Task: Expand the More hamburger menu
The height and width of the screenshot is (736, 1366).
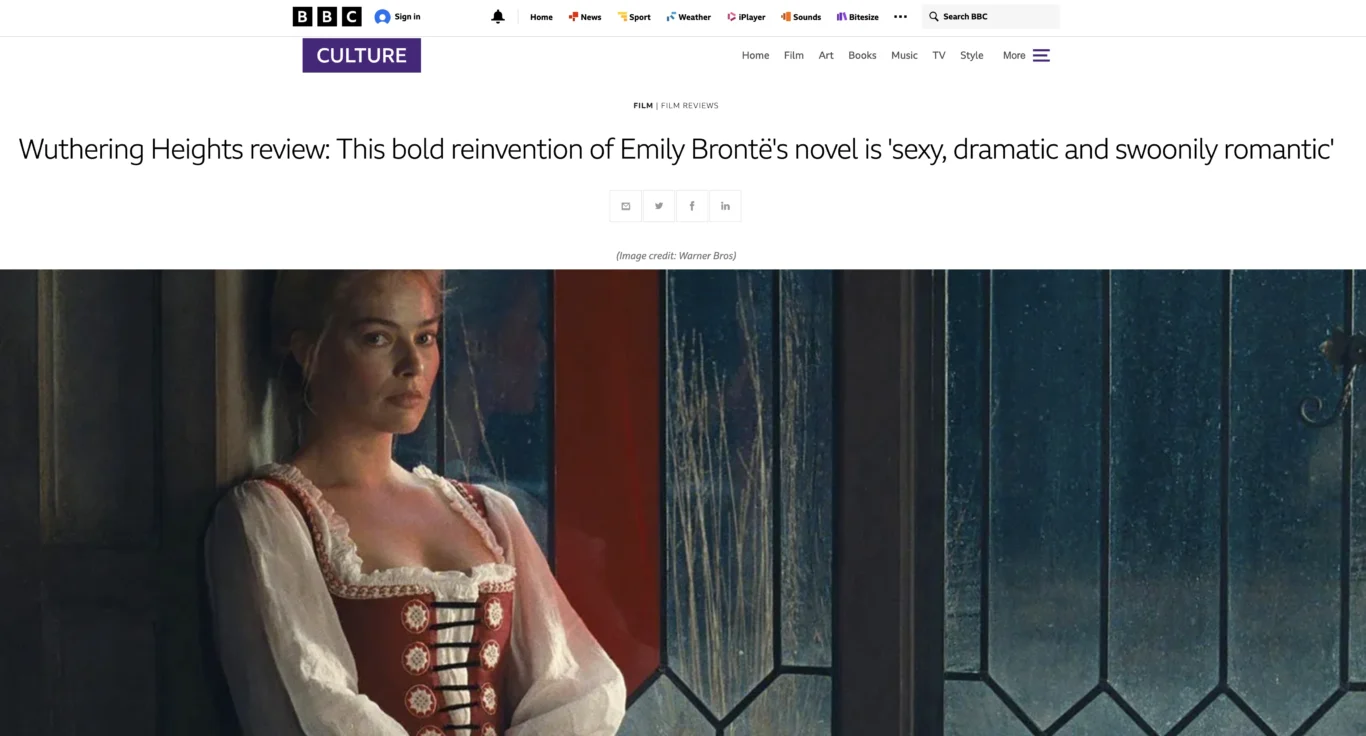Action: pos(1041,55)
